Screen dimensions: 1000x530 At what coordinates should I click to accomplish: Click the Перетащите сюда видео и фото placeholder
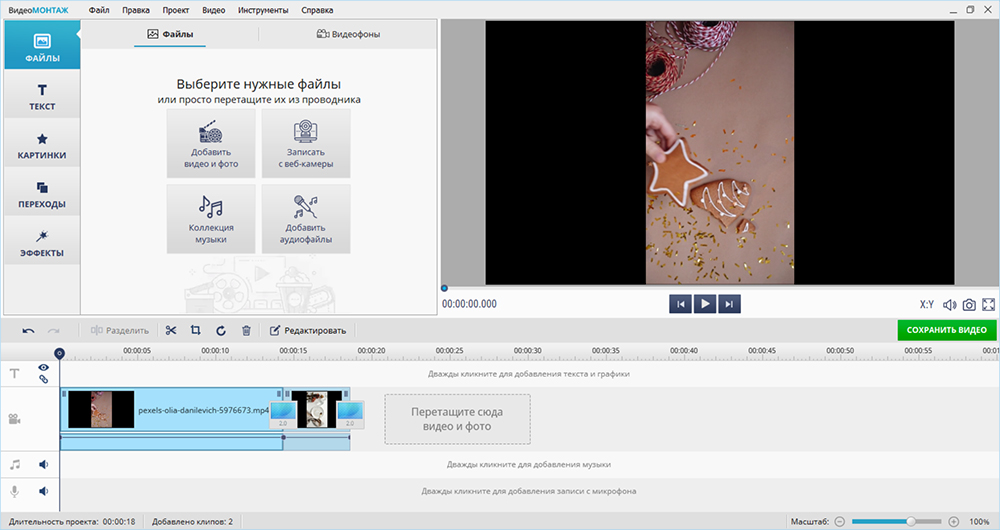pyautogui.click(x=457, y=419)
